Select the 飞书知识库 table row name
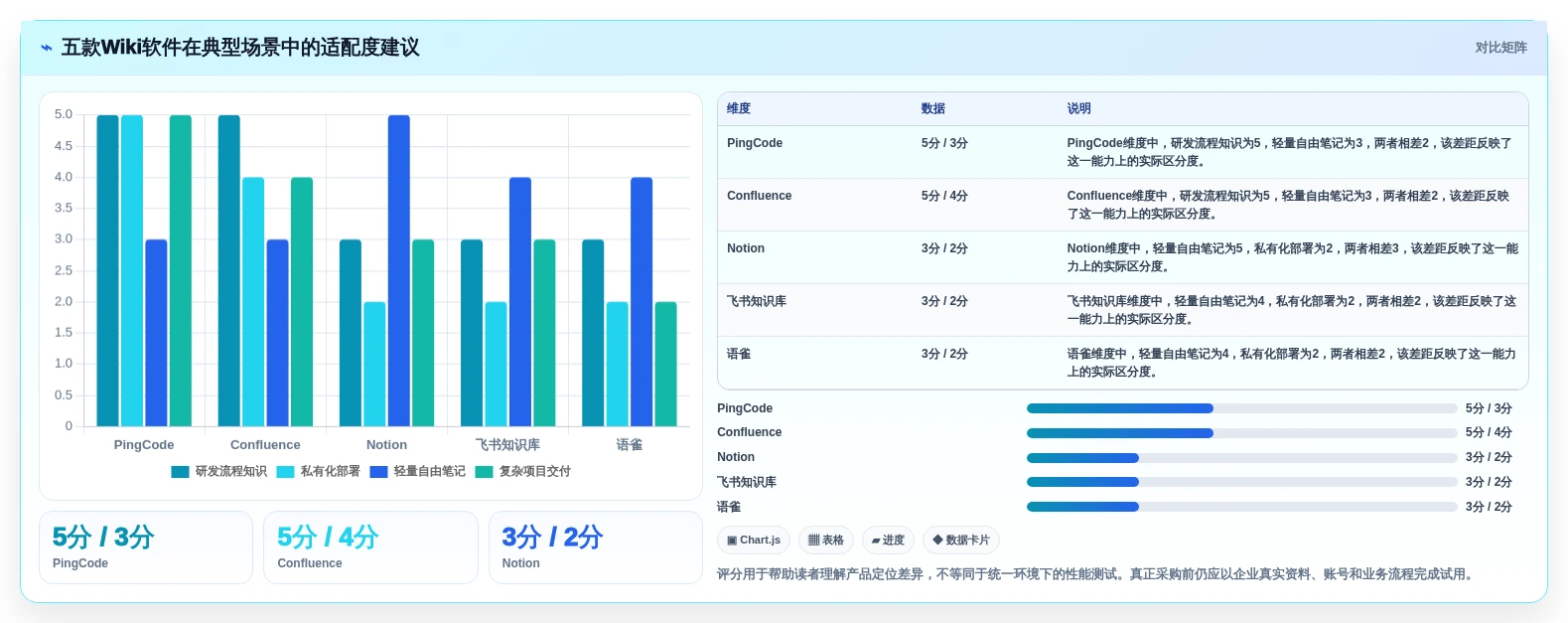Viewport: 1568px width, 623px height. click(757, 301)
